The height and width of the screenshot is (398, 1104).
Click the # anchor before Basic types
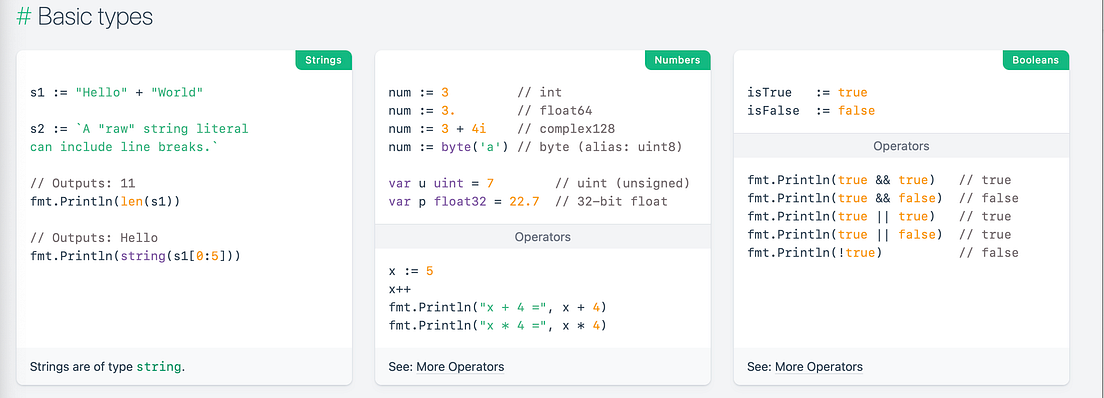click(x=24, y=17)
